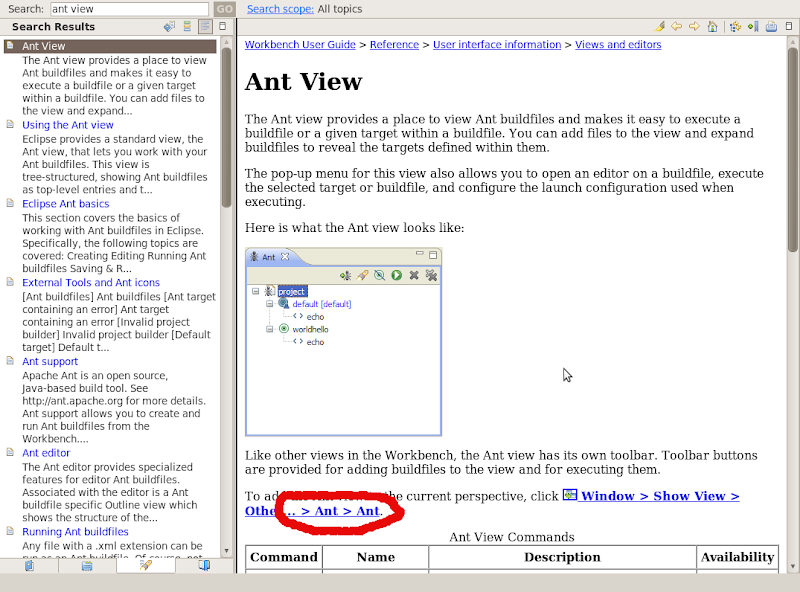Maximize the help content pane
The height and width of the screenshot is (592, 800).
tap(789, 26)
